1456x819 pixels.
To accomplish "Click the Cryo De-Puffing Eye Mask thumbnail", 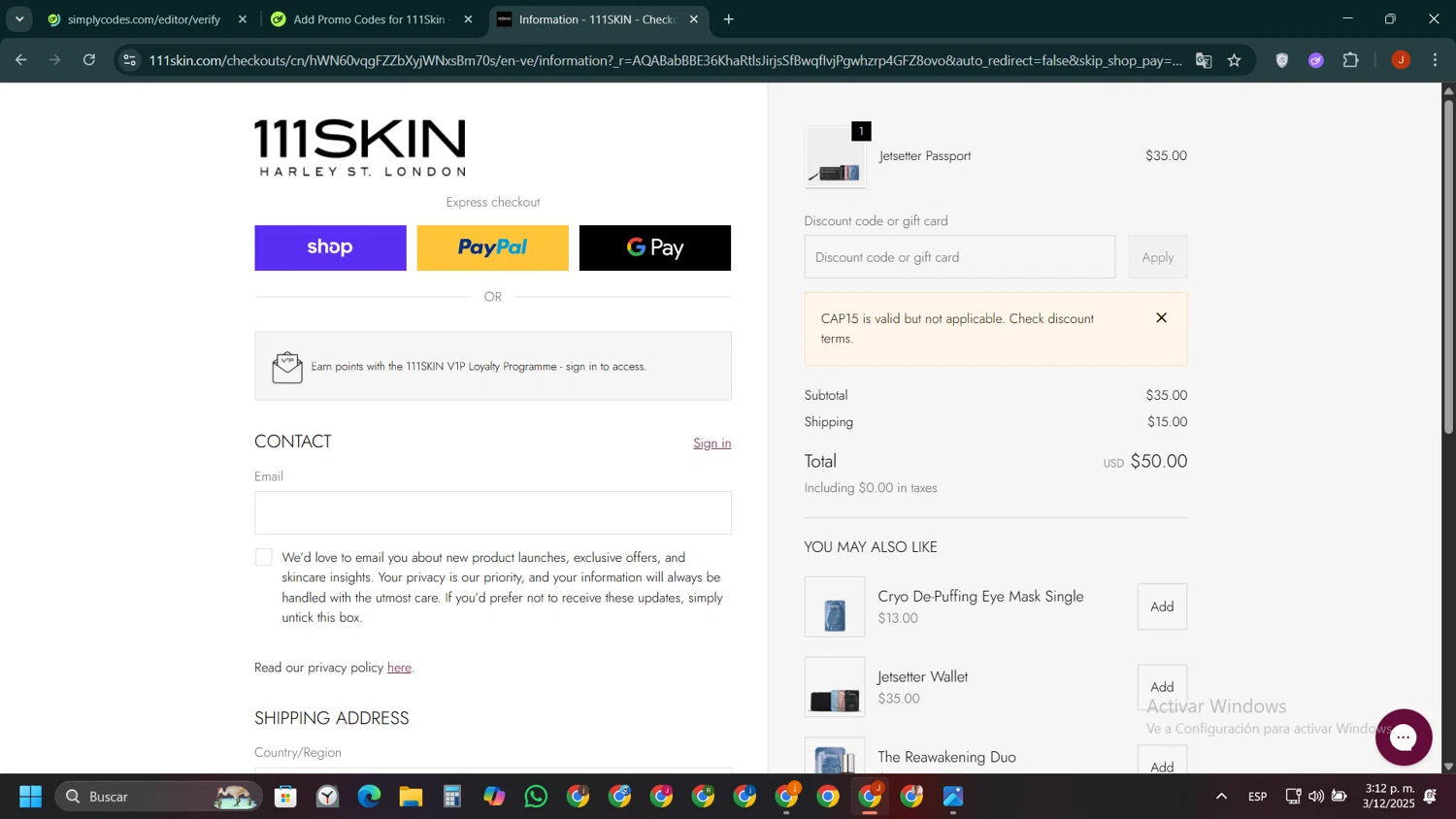I will click(x=835, y=606).
